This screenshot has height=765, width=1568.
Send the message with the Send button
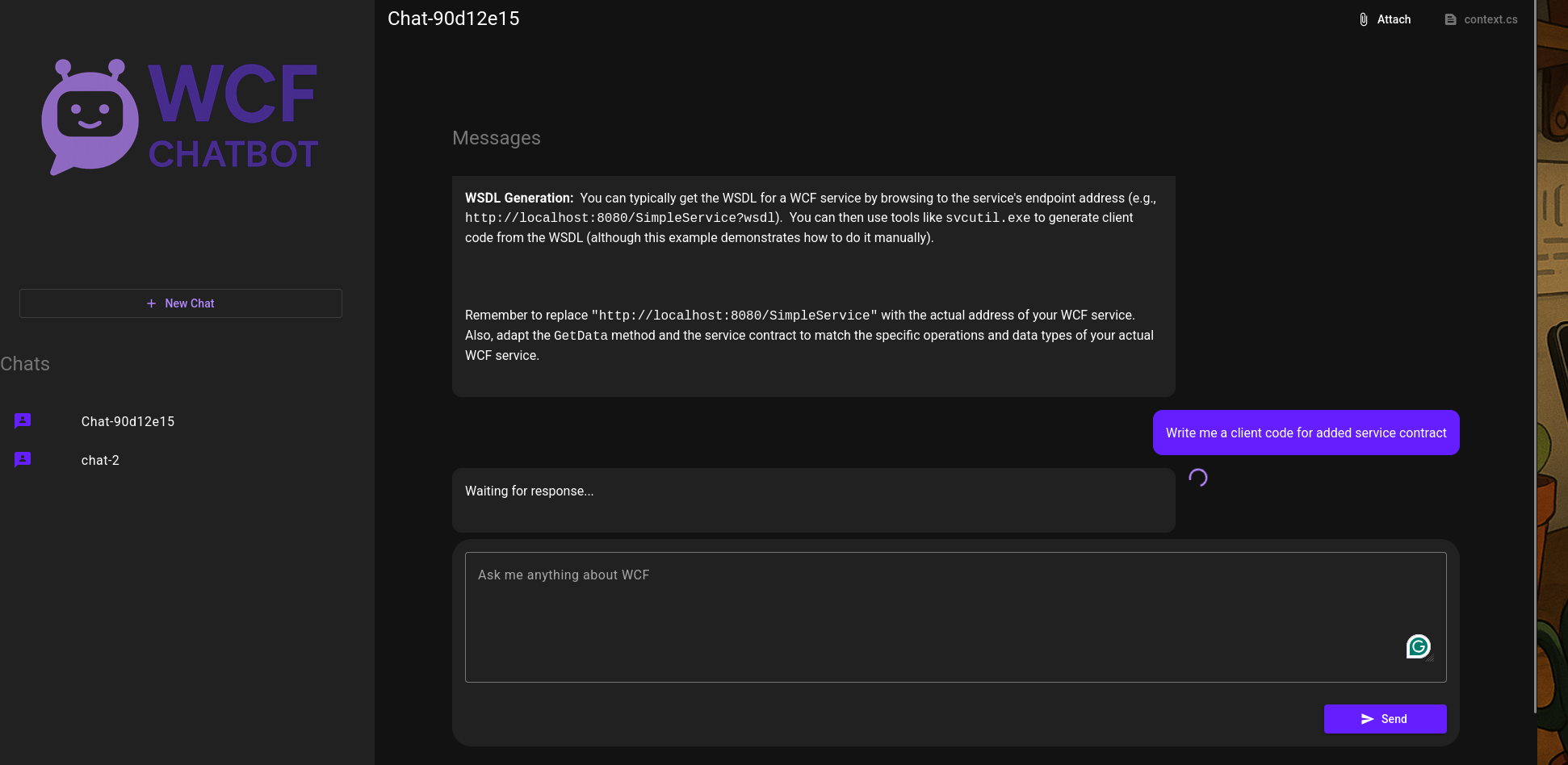tap(1386, 719)
